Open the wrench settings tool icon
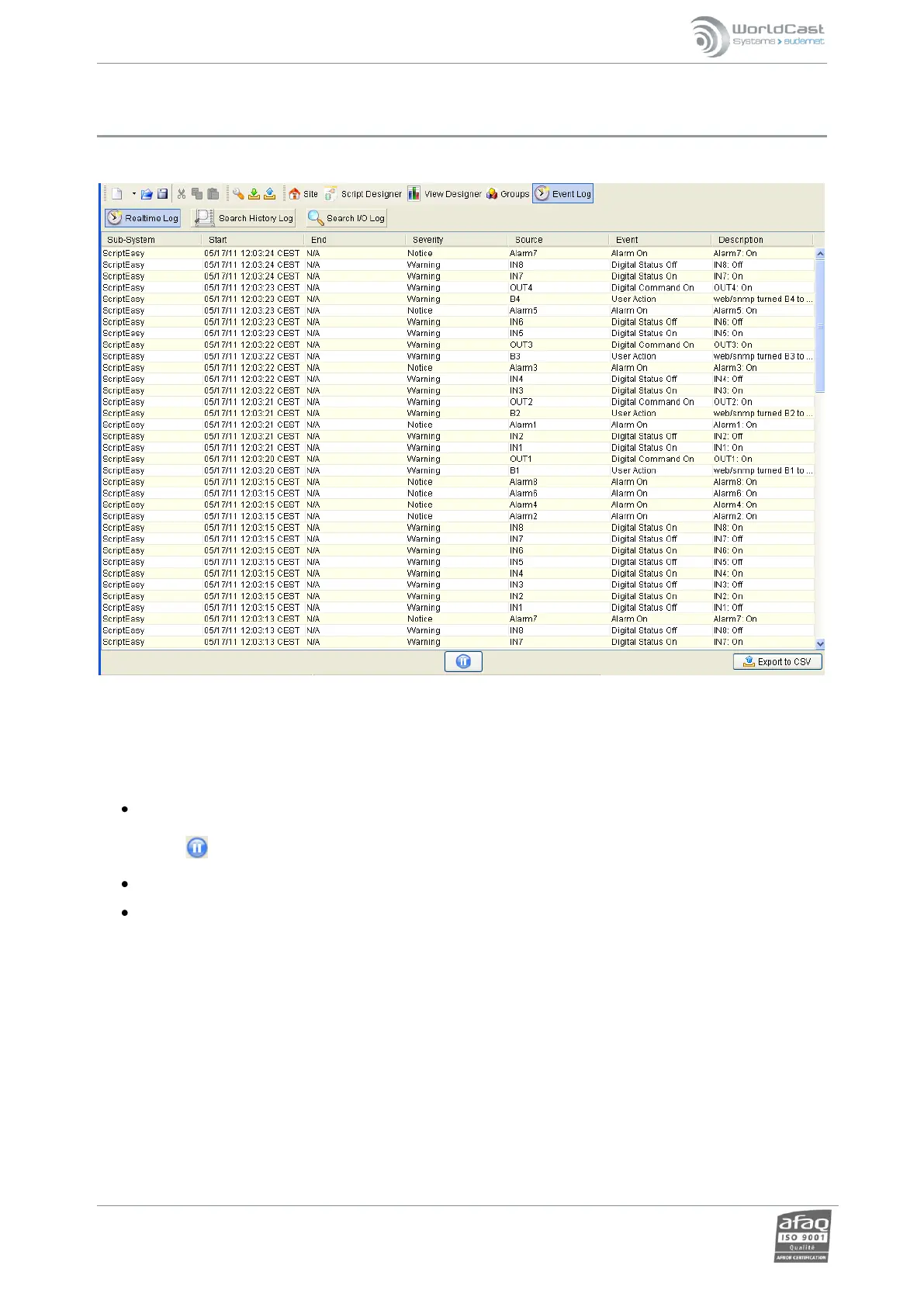This screenshot has width=924, height=1307. pos(238,194)
